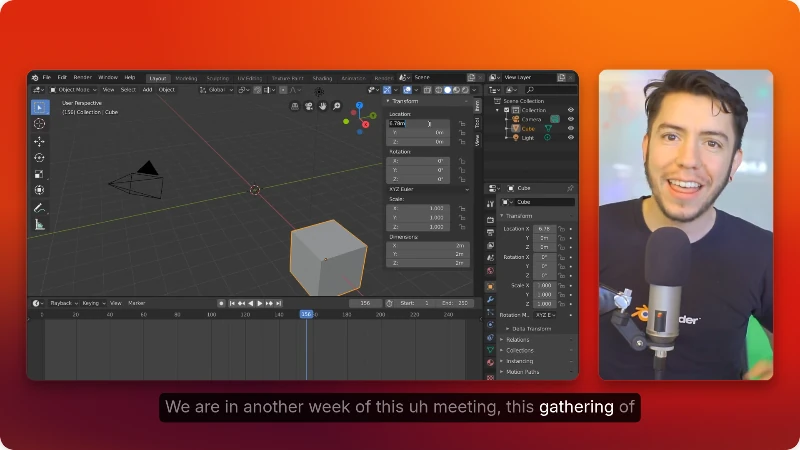Open the timeline Keying dropdown

(x=93, y=303)
